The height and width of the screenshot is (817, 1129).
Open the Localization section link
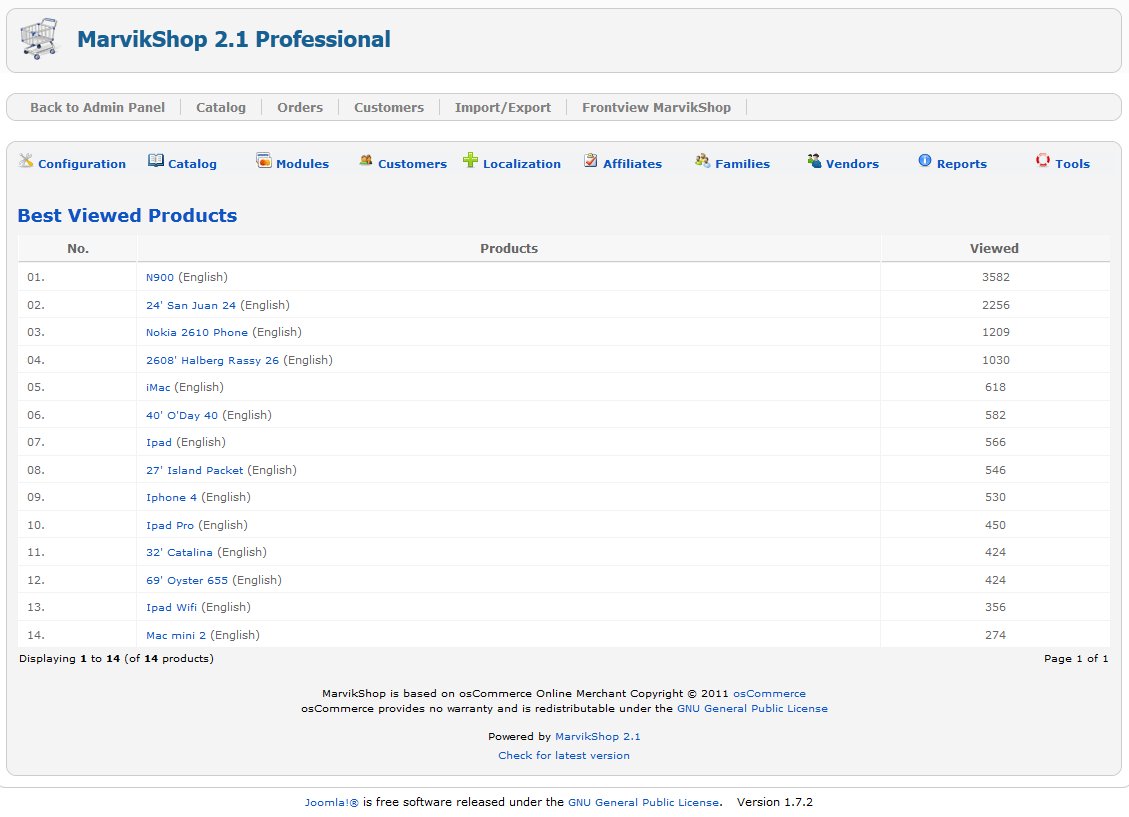coord(522,164)
